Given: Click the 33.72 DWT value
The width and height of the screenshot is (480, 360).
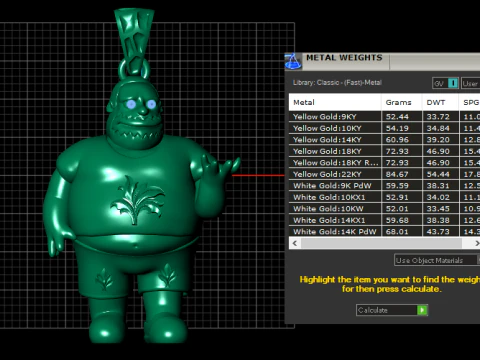Looking at the screenshot, I should (x=438, y=117).
